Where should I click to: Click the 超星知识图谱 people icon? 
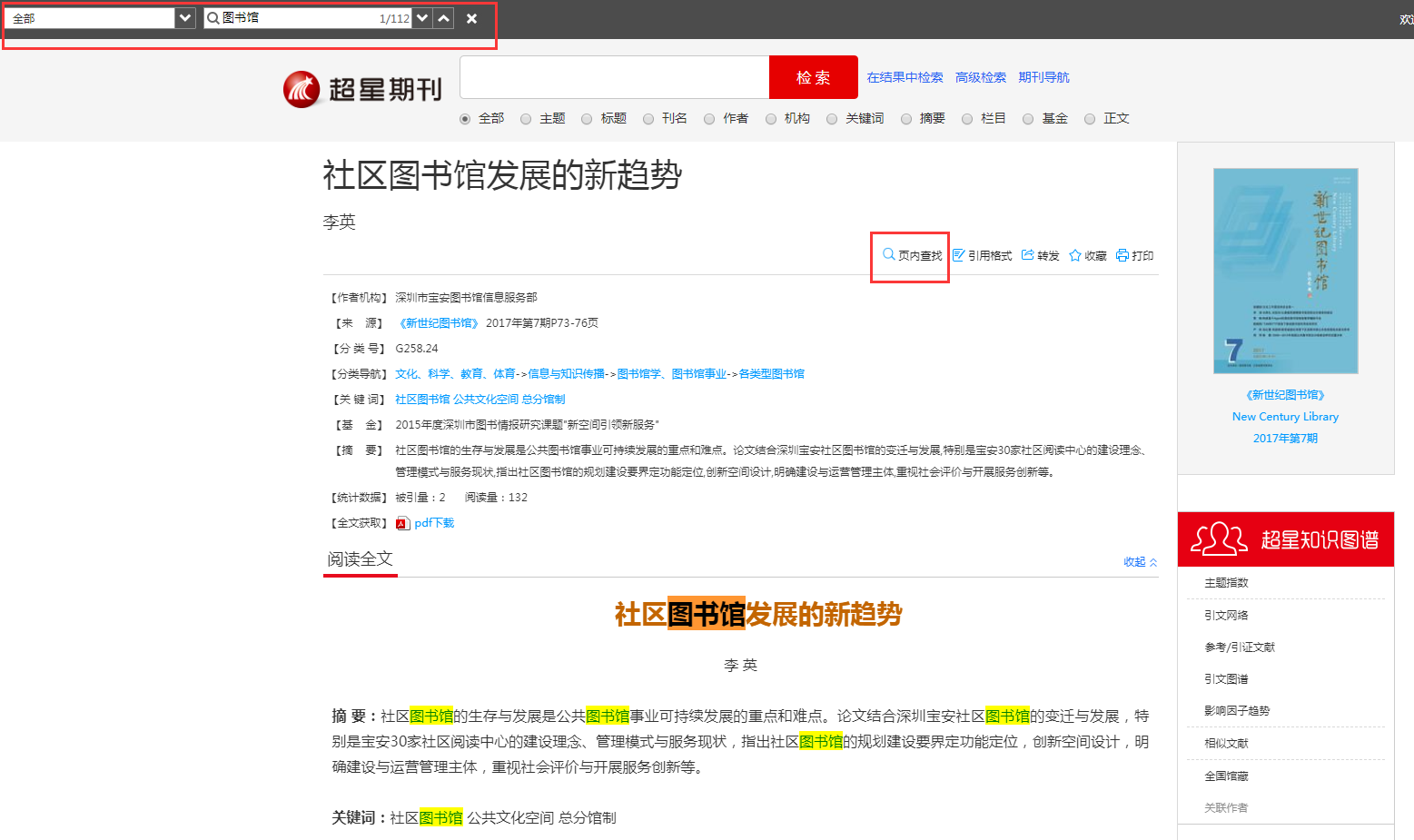[1216, 539]
